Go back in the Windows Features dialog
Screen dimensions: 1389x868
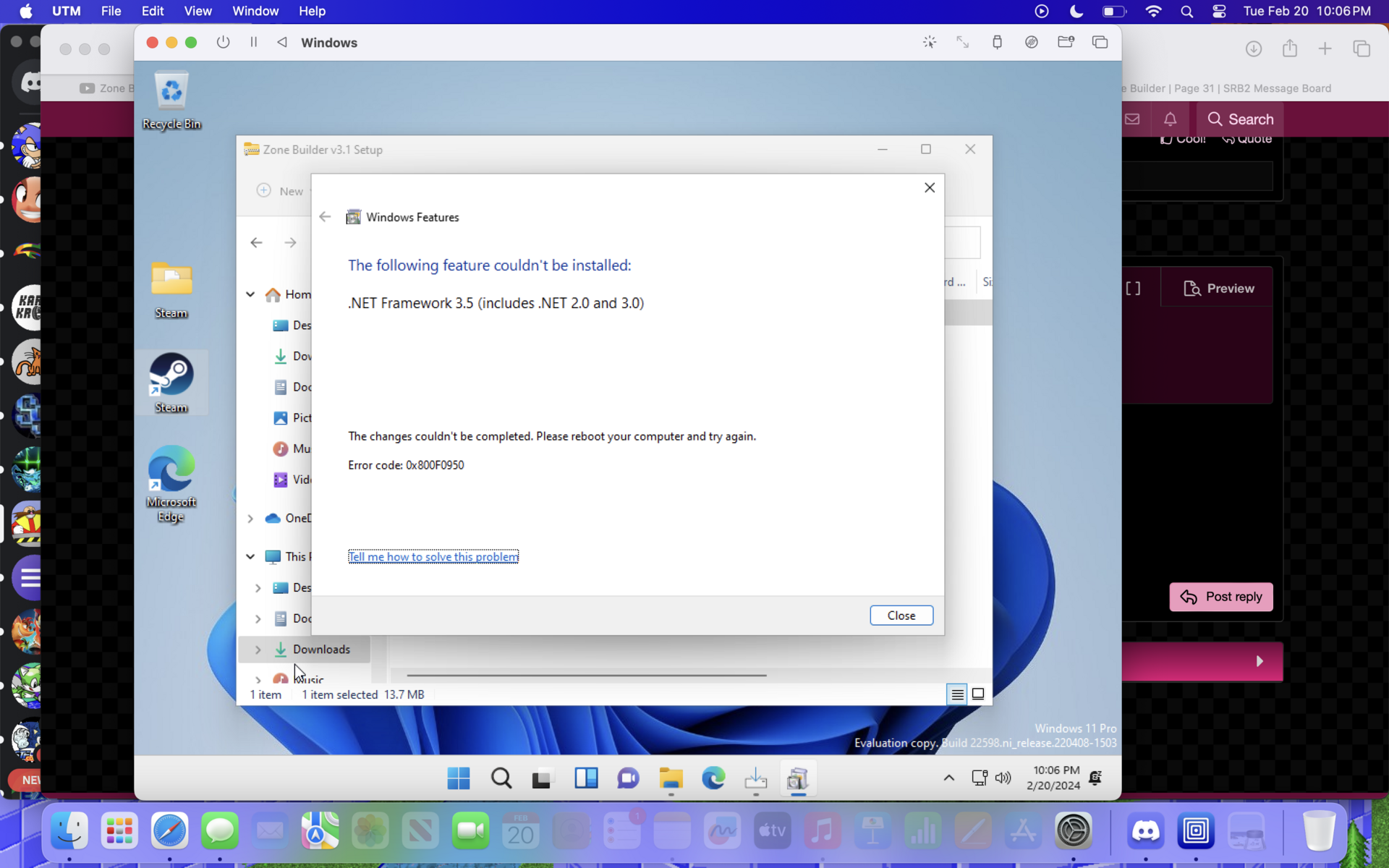tap(325, 216)
